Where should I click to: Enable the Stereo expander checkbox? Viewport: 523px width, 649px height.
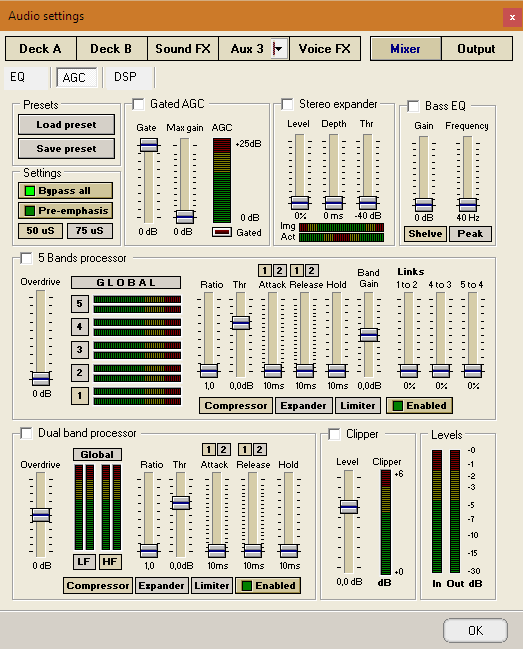click(288, 104)
